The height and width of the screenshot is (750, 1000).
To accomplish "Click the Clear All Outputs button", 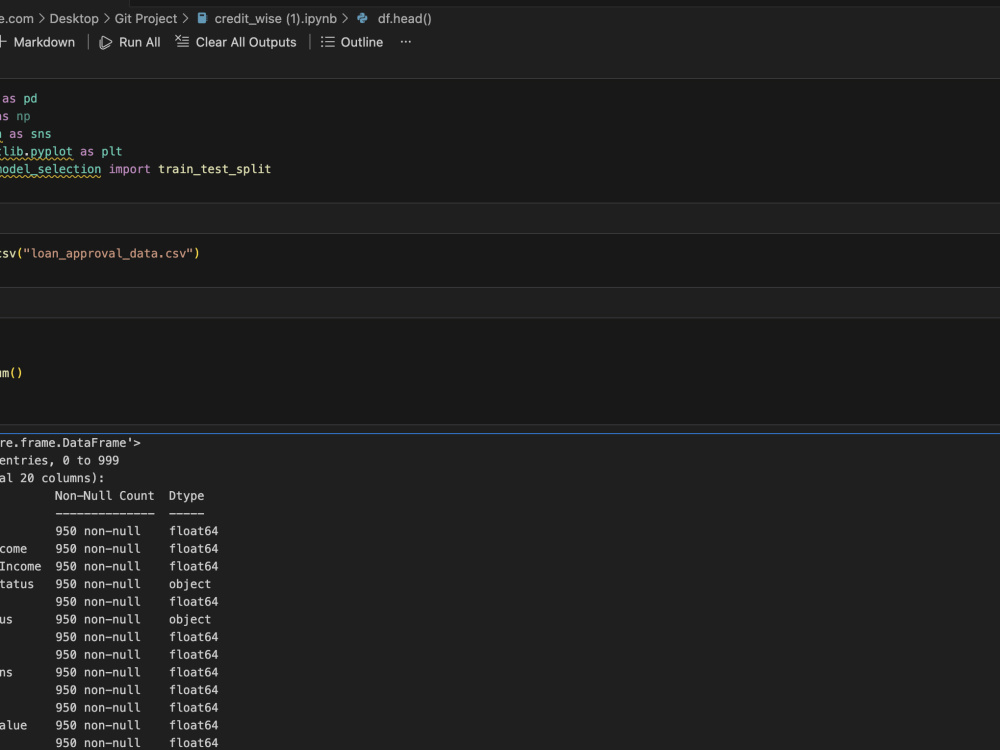I will [x=236, y=42].
